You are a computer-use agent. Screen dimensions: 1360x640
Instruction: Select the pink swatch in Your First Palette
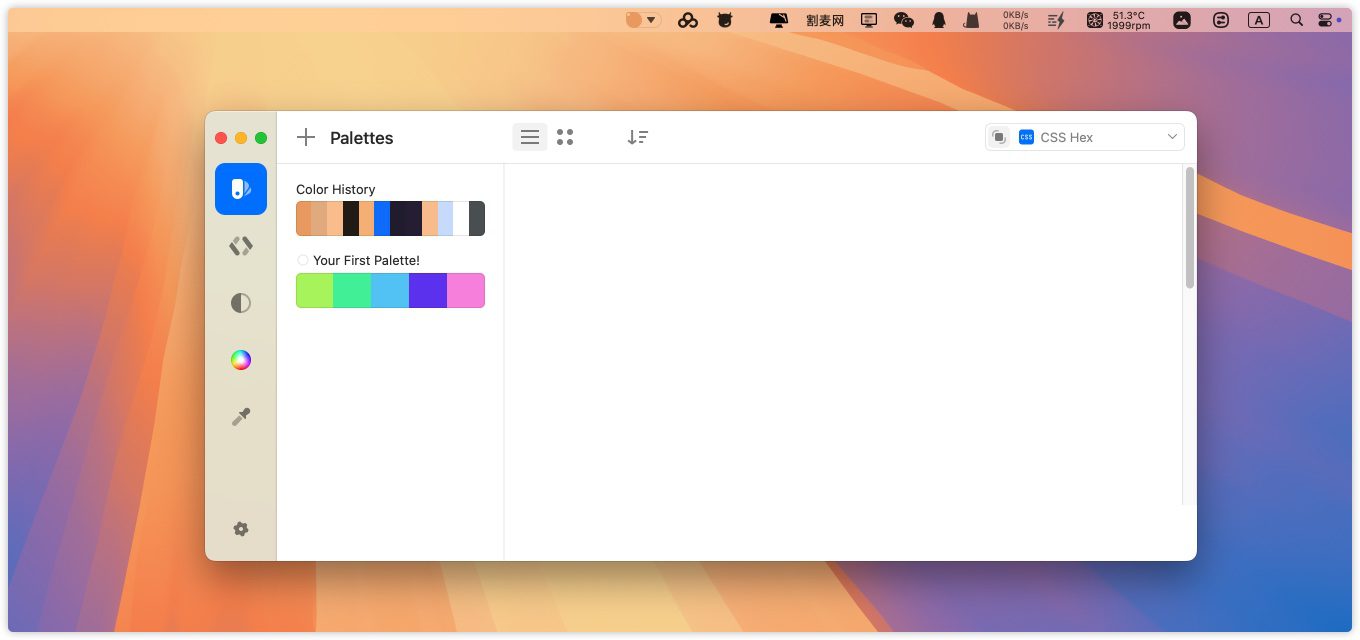pos(465,291)
